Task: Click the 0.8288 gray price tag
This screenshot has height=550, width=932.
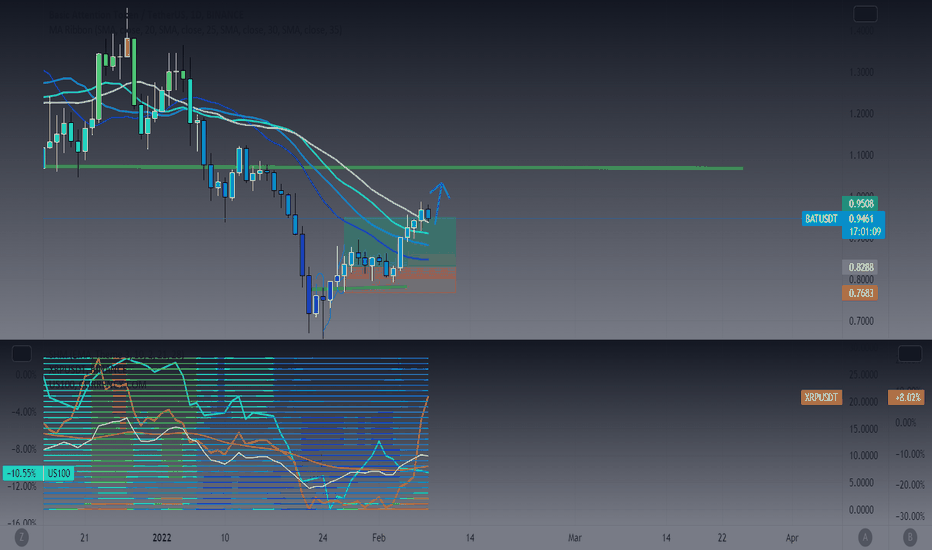Action: 860,267
